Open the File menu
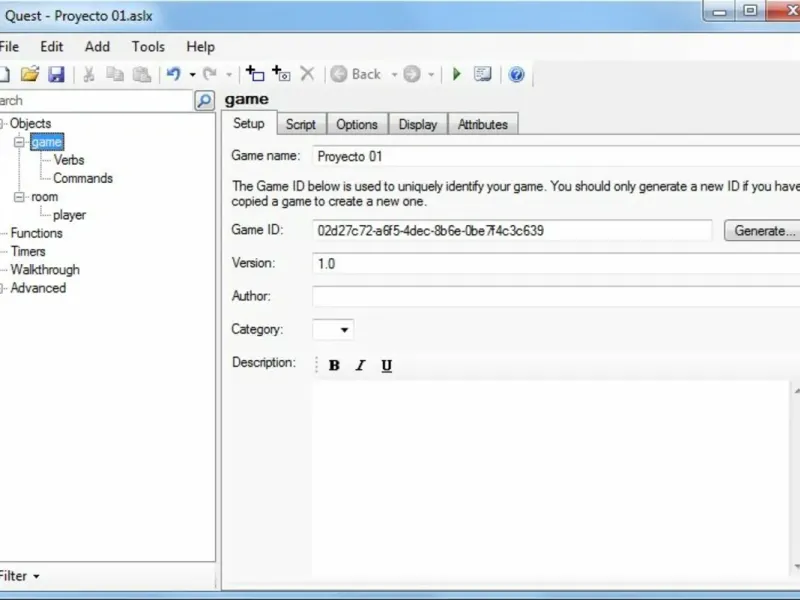800x600 pixels. (x=9, y=47)
